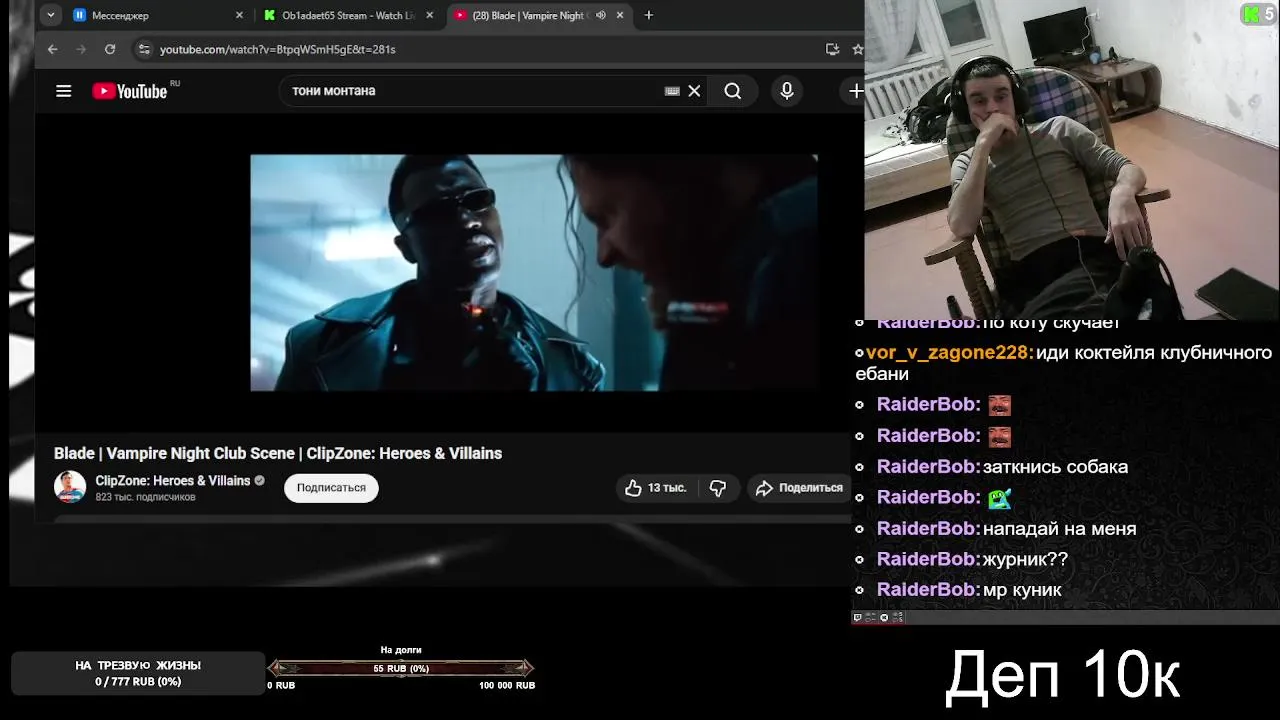The height and width of the screenshot is (720, 1280).
Task: Click vor_v_zagone228 username in chat
Action: coord(948,353)
